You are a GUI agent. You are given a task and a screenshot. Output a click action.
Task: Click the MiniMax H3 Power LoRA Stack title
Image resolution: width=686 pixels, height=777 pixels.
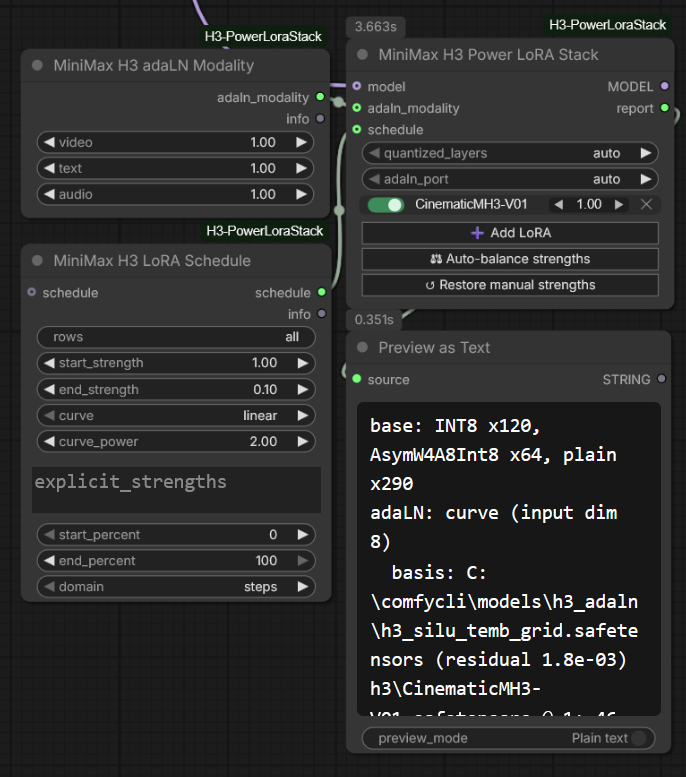pos(488,55)
